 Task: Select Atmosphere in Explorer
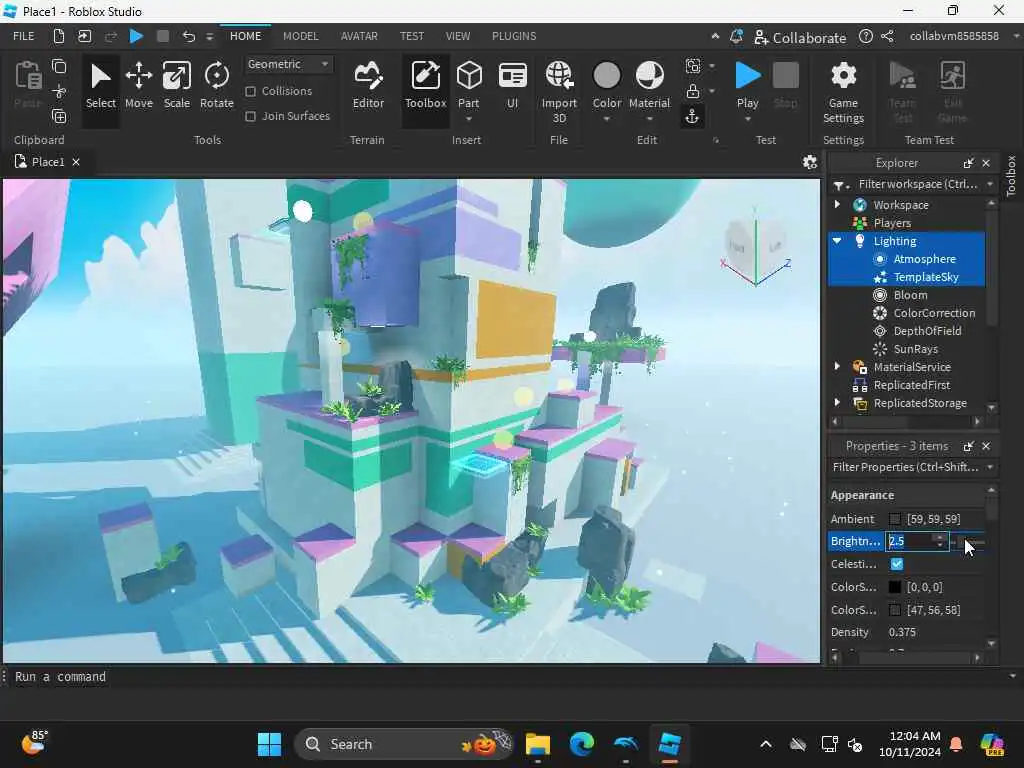(x=924, y=259)
